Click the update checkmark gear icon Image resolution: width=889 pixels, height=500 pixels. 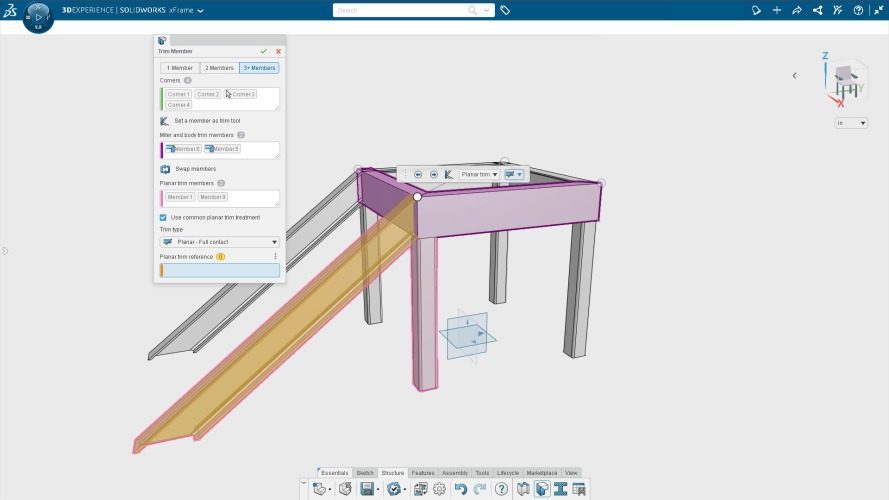pos(394,489)
